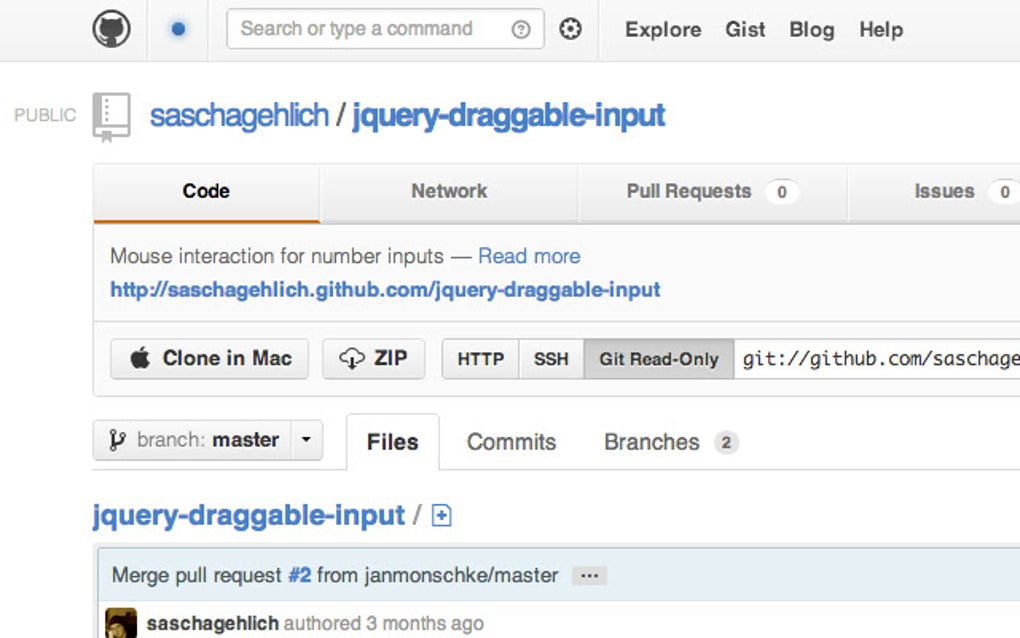Click the GitHub Octocat logo icon
Viewport: 1020px width, 638px height.
coord(112,29)
